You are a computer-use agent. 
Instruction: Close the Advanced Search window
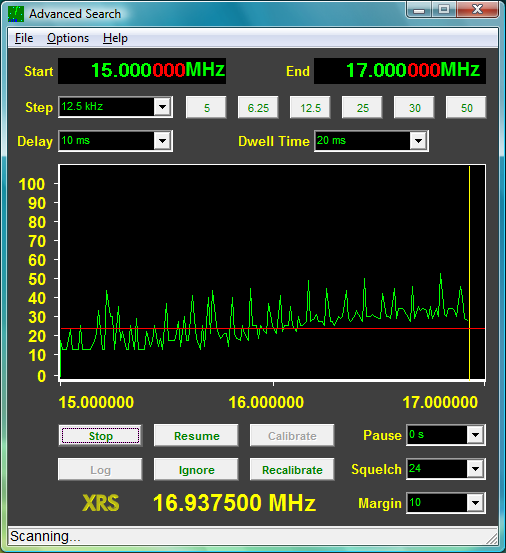477,10
